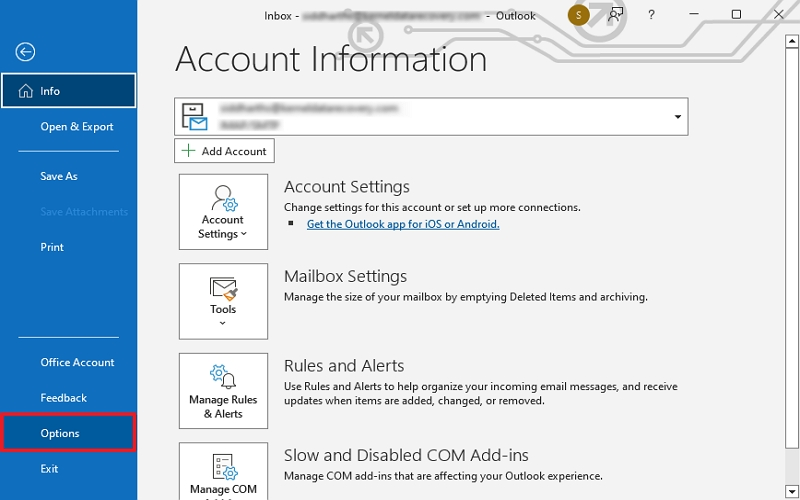This screenshot has width=800, height=500.
Task: Open Help question mark icon
Action: pos(651,15)
